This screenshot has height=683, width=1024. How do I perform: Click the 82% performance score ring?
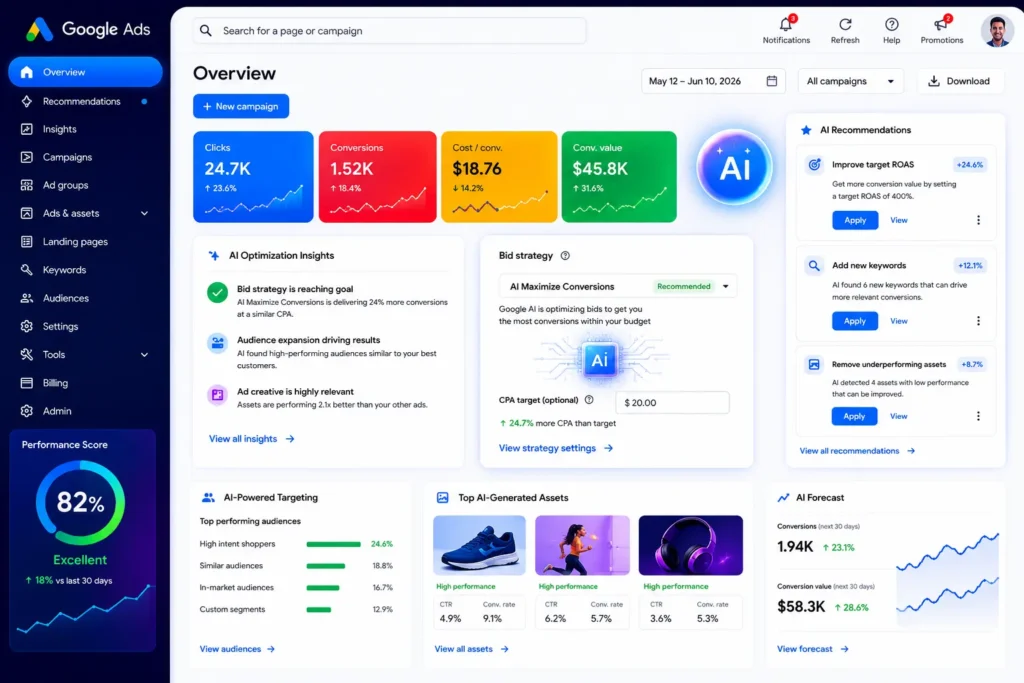point(80,503)
